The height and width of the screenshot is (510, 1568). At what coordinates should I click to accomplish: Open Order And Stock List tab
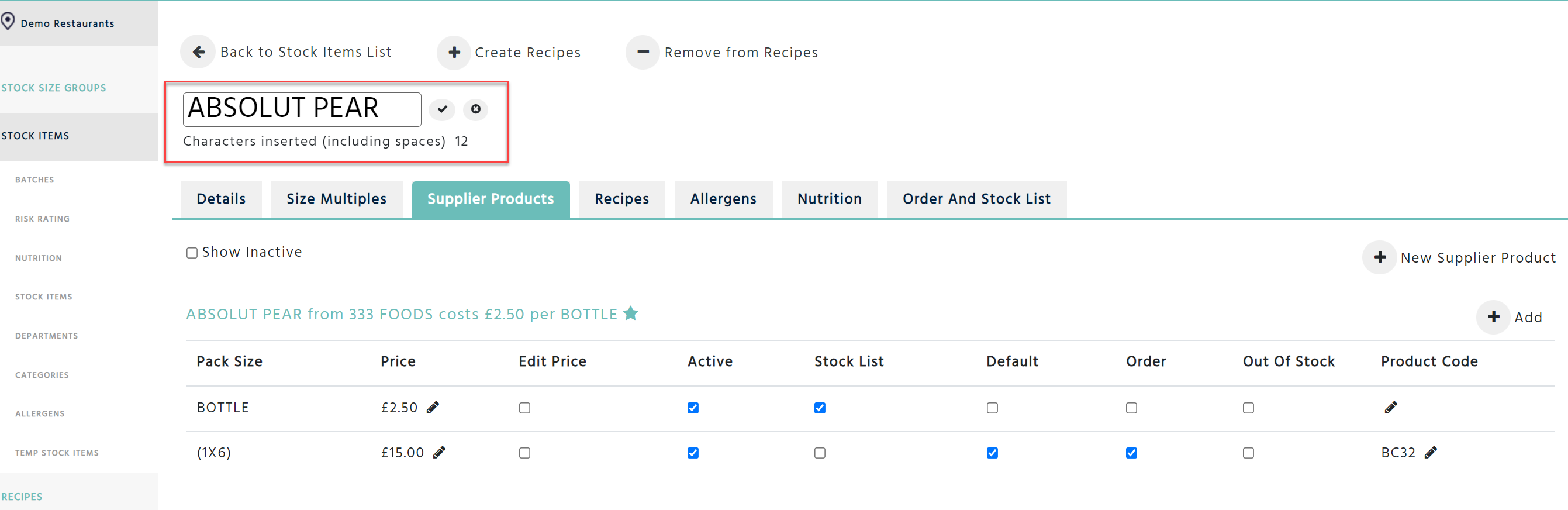(x=976, y=199)
